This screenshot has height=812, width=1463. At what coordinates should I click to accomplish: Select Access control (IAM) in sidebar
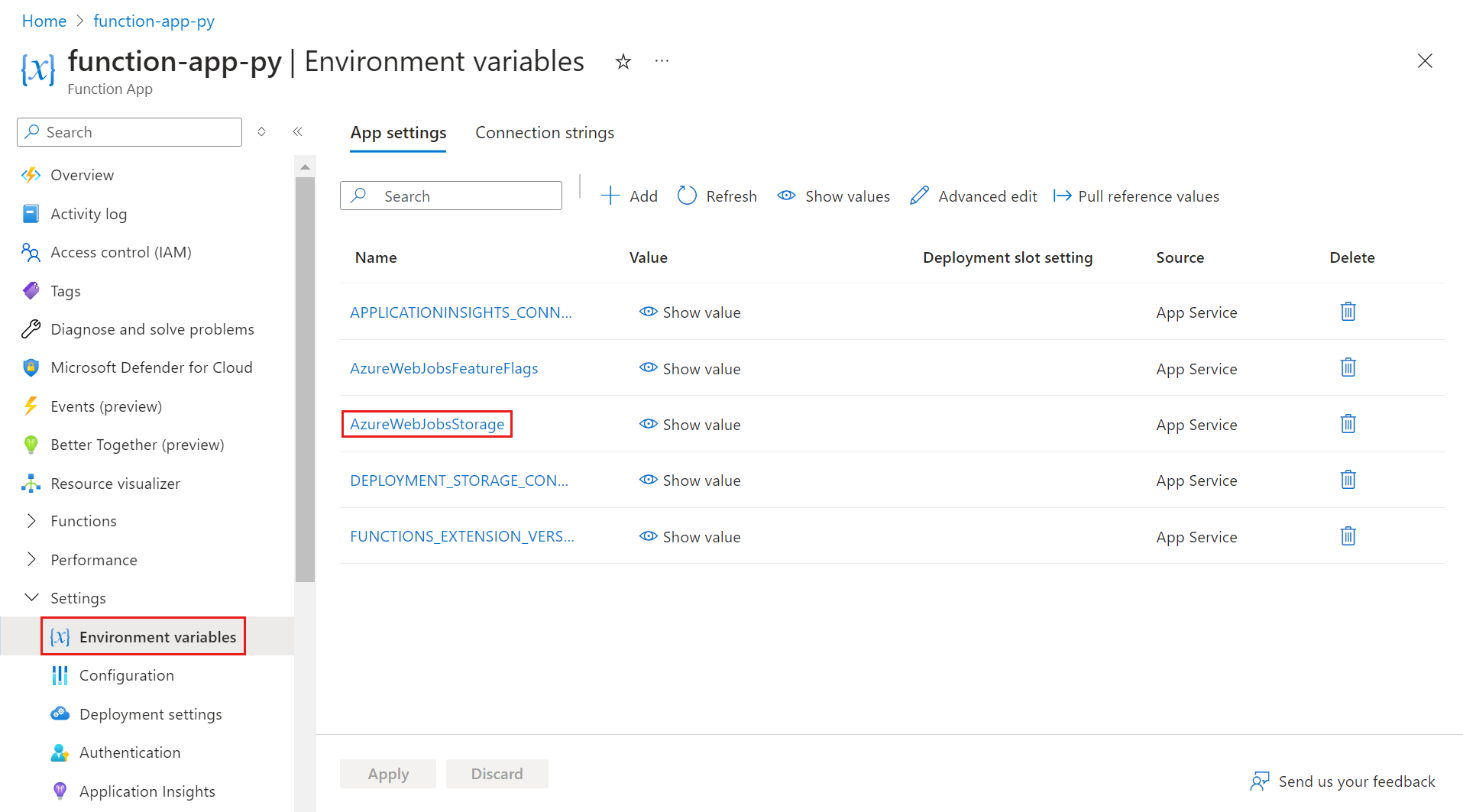point(121,252)
